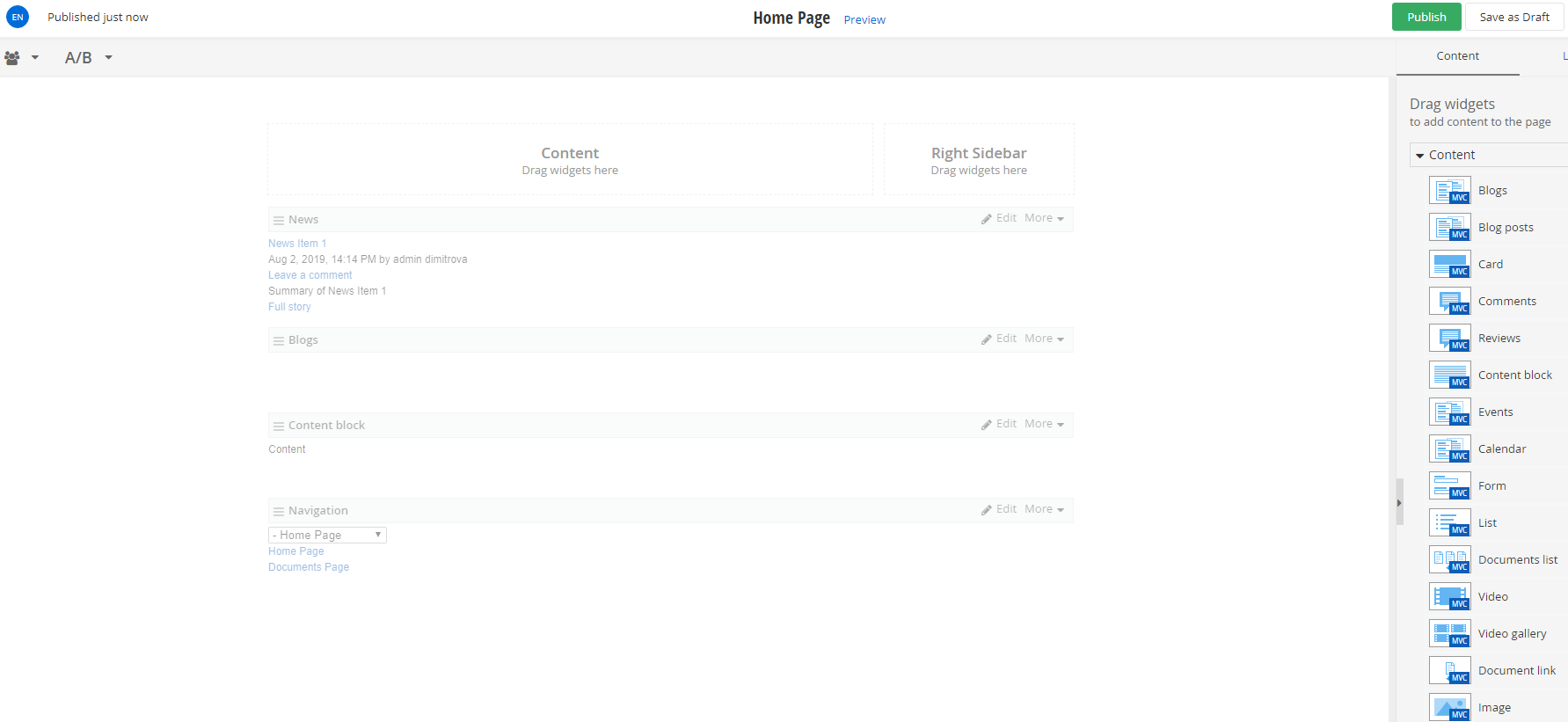The image size is (1568, 722).
Task: Click the Image widget icon
Action: (1449, 707)
